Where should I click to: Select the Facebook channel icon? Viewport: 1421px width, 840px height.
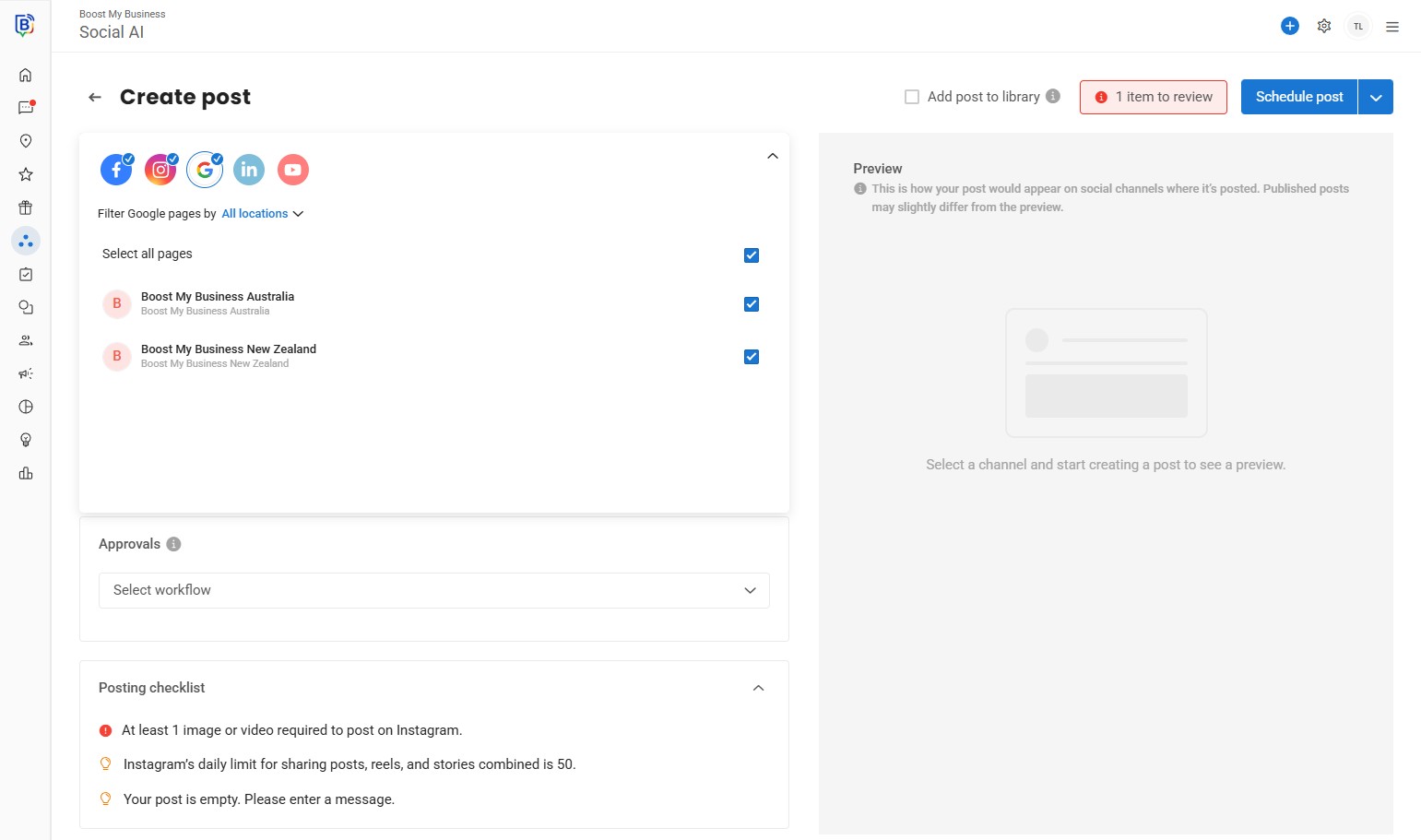116,170
